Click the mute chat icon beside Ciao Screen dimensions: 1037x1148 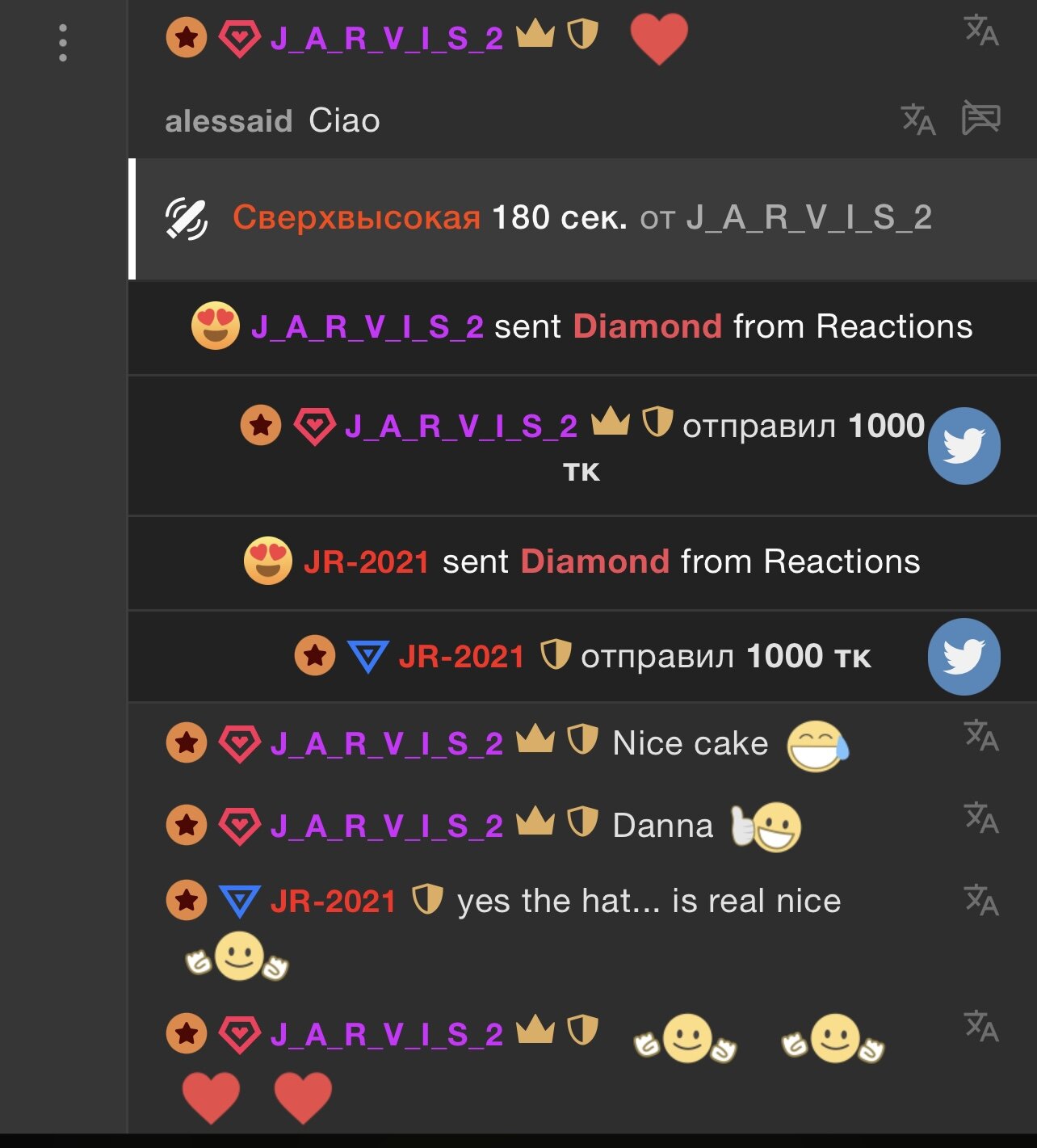coord(981,119)
